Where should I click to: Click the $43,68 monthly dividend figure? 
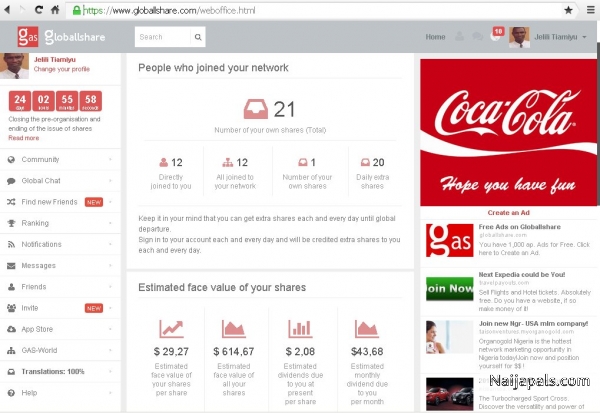[x=367, y=351]
